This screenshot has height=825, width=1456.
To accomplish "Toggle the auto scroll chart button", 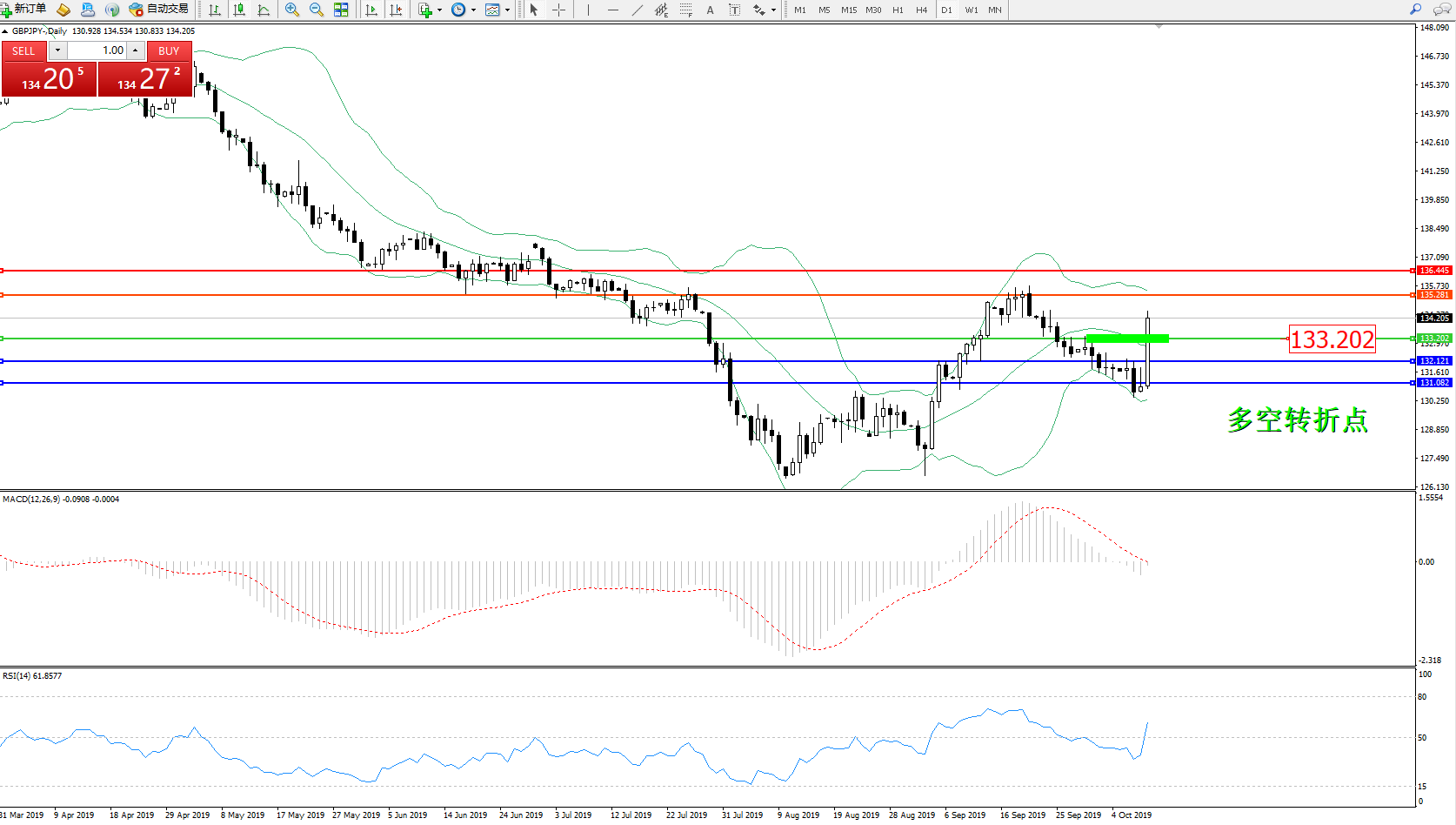I will point(371,10).
